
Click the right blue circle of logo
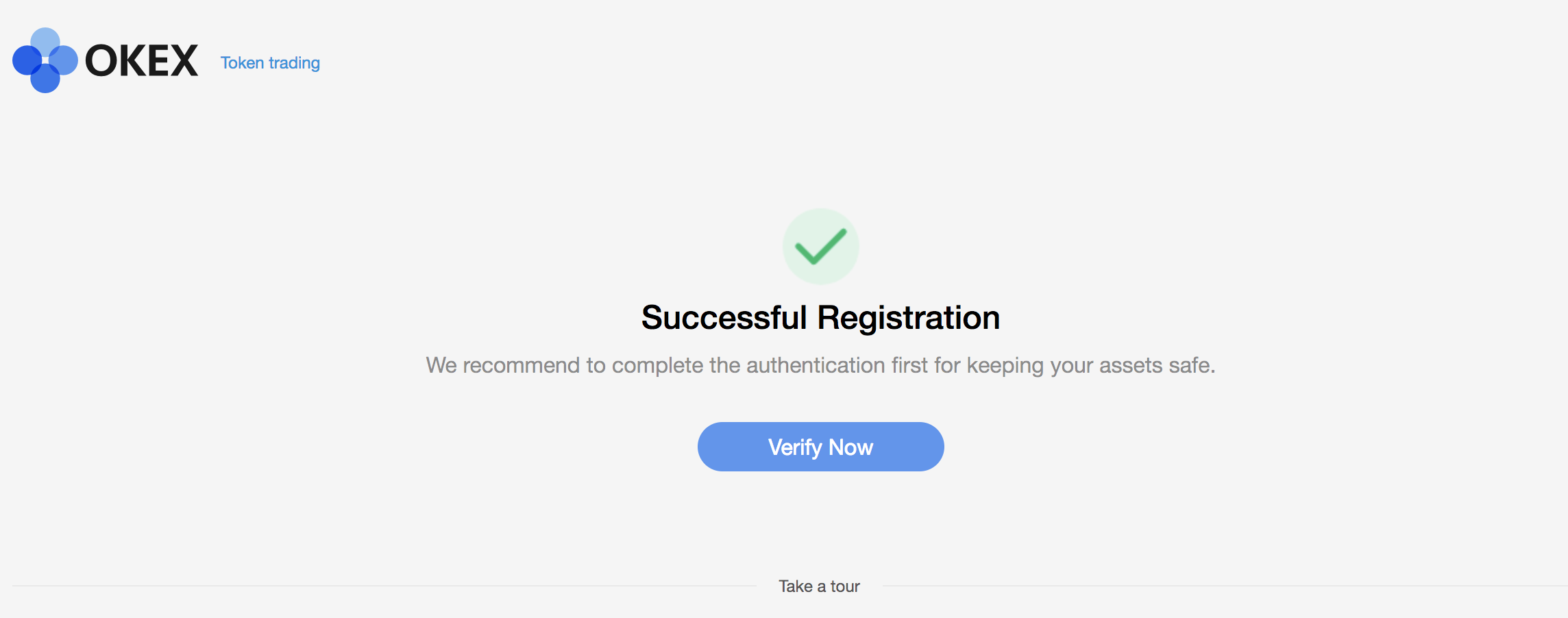coord(66,60)
